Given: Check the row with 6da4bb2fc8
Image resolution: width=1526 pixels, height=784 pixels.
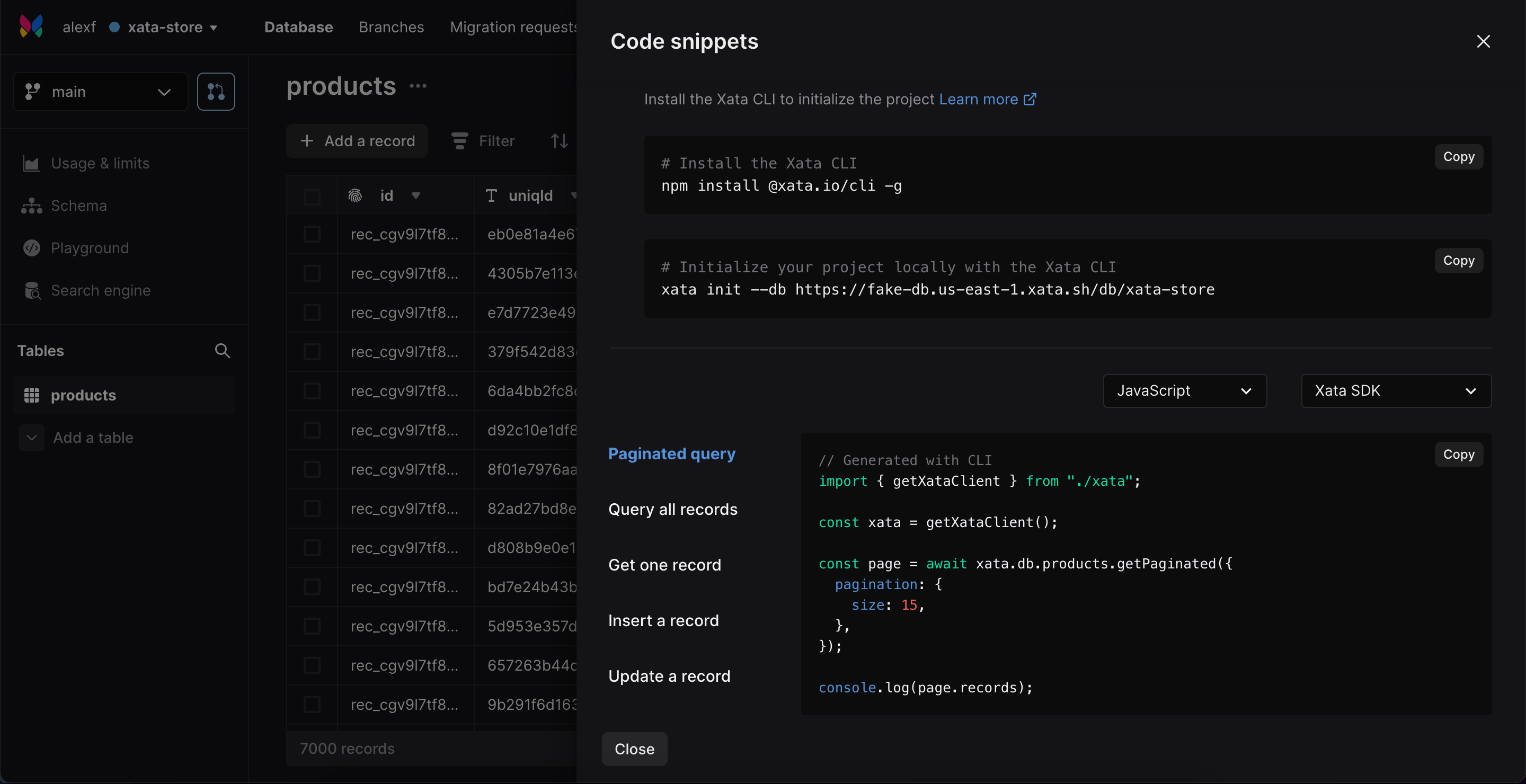Looking at the screenshot, I should [x=312, y=391].
